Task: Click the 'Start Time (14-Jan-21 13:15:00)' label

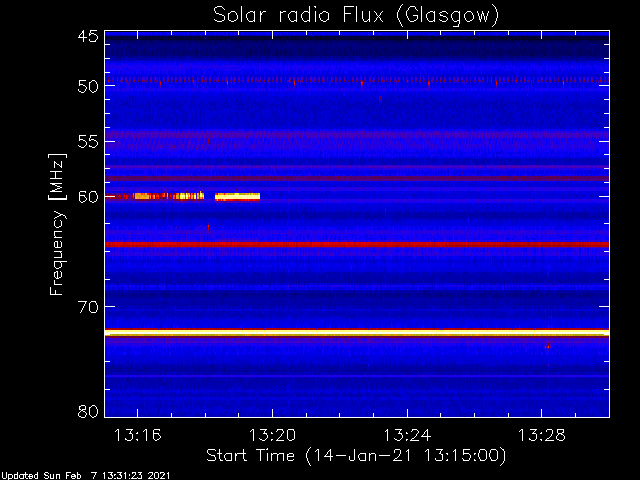Action: pos(356,456)
